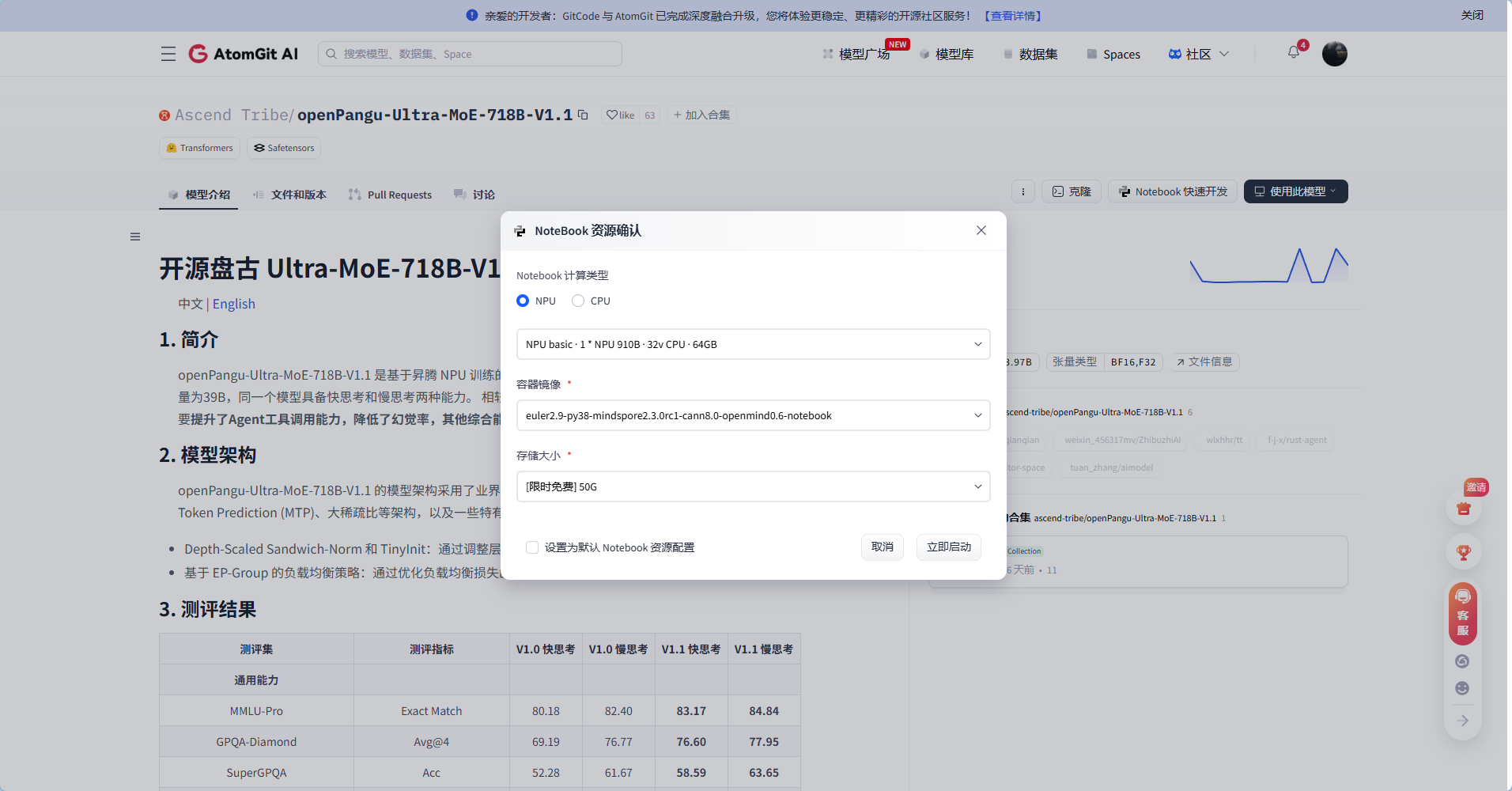Open the 模型库 nav item
Image resolution: width=1512 pixels, height=791 pixels.
(947, 54)
